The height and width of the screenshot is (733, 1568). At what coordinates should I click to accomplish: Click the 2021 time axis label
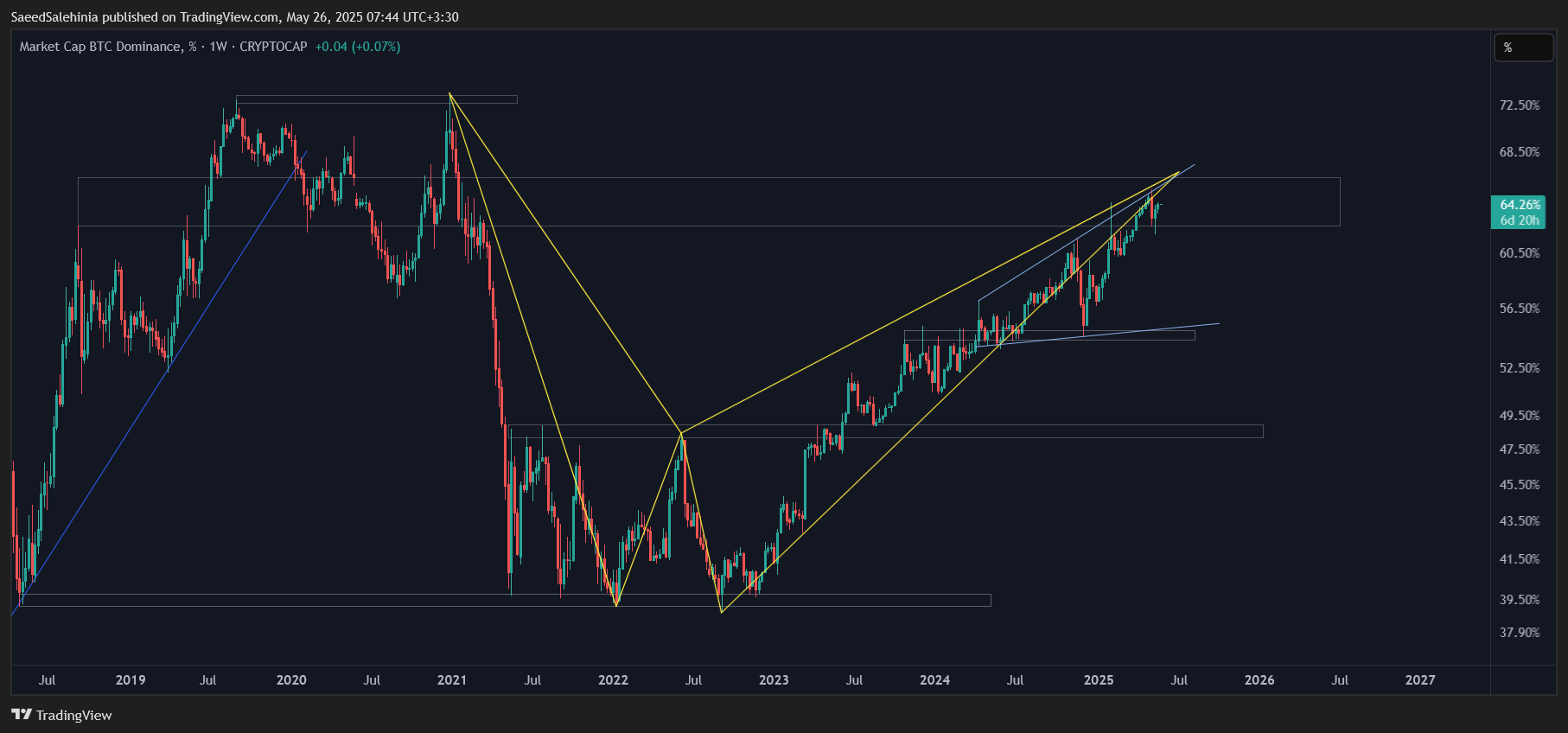pyautogui.click(x=452, y=680)
